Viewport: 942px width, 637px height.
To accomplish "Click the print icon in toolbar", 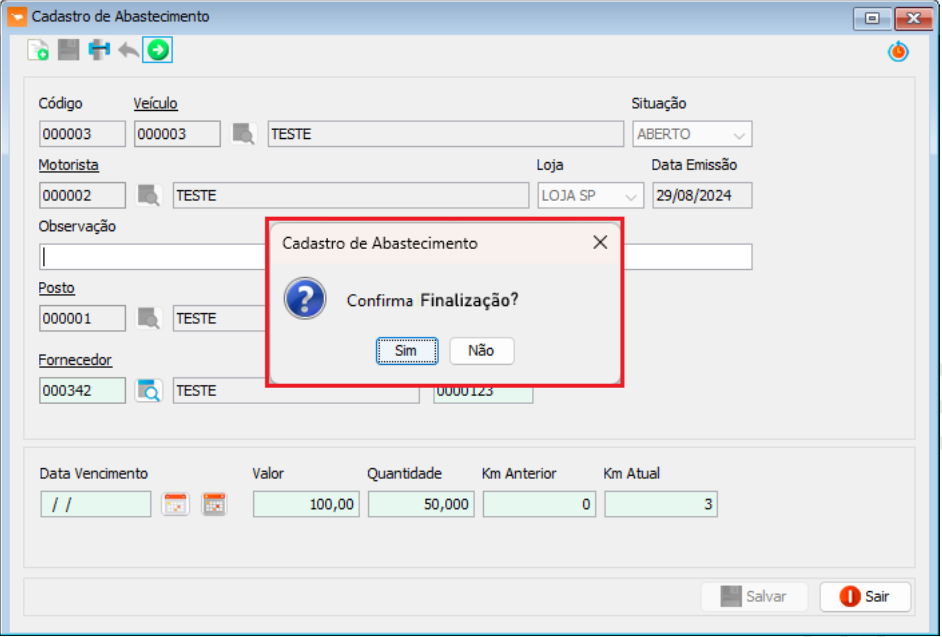I will coord(99,50).
